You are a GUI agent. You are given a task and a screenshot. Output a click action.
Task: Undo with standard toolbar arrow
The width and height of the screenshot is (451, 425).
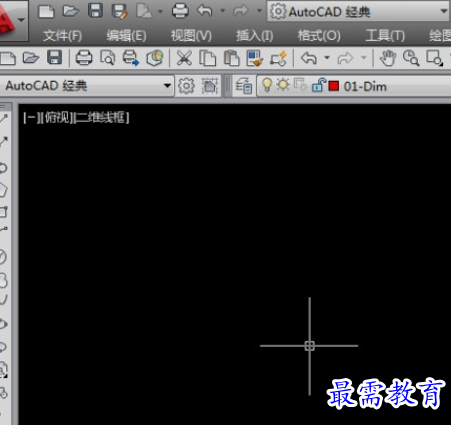[x=309, y=58]
